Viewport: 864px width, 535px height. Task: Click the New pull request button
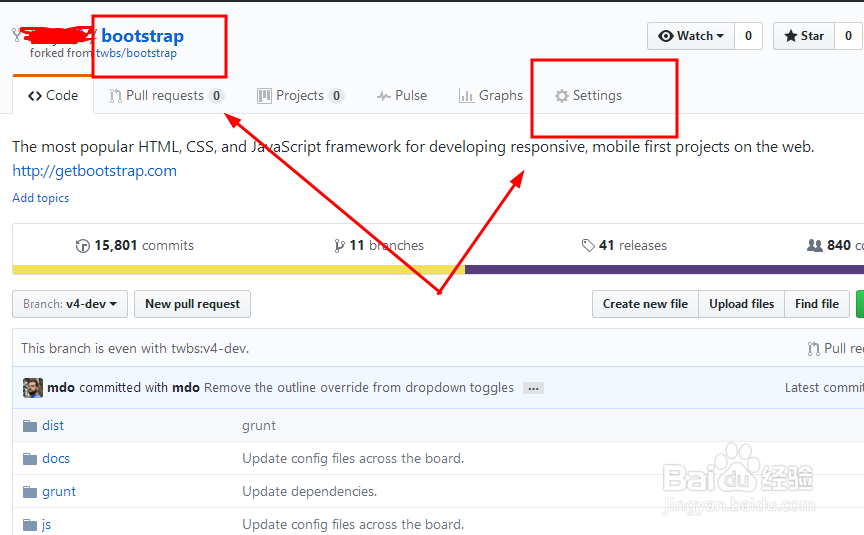[192, 304]
